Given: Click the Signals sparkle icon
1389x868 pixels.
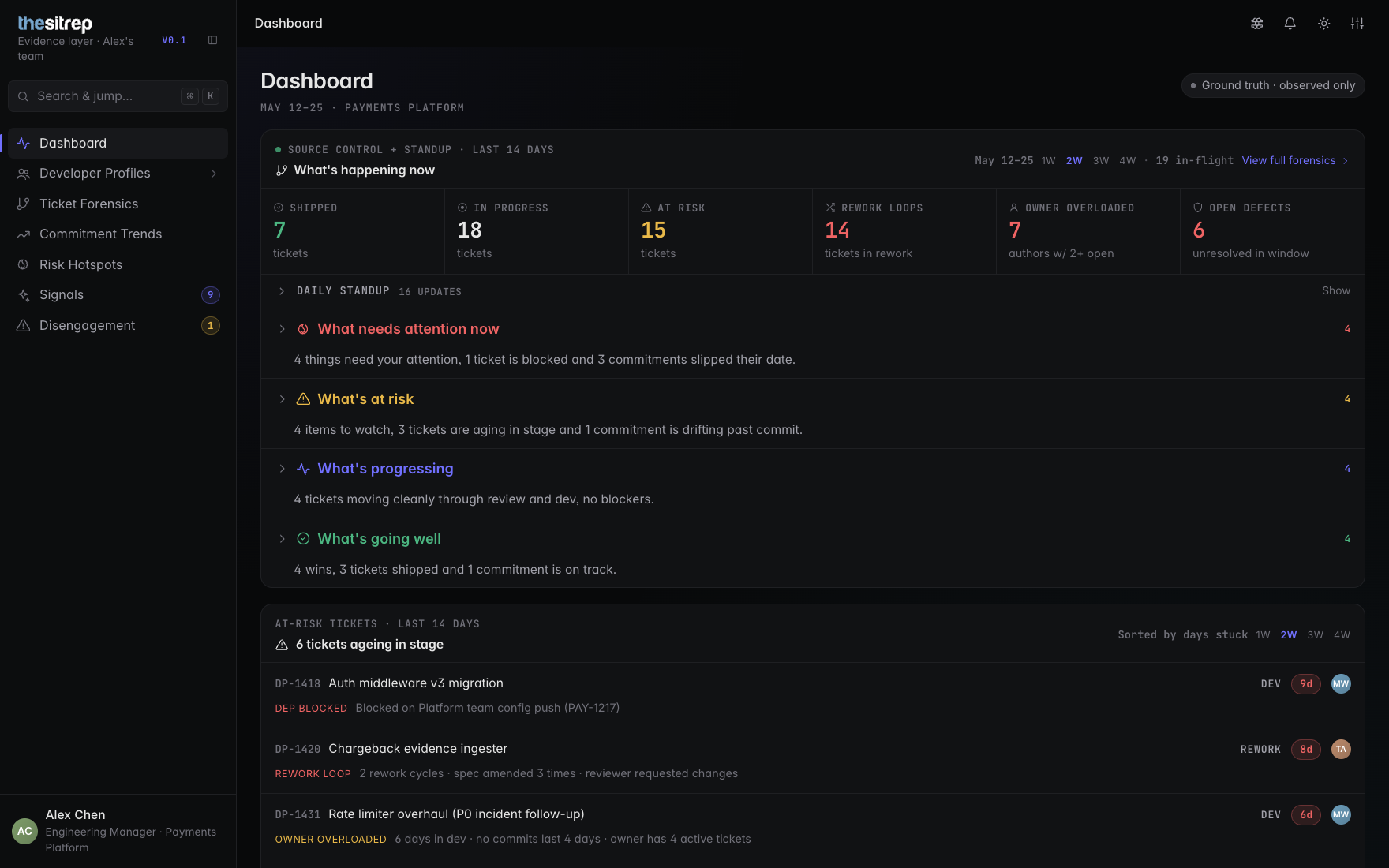Looking at the screenshot, I should [24, 295].
